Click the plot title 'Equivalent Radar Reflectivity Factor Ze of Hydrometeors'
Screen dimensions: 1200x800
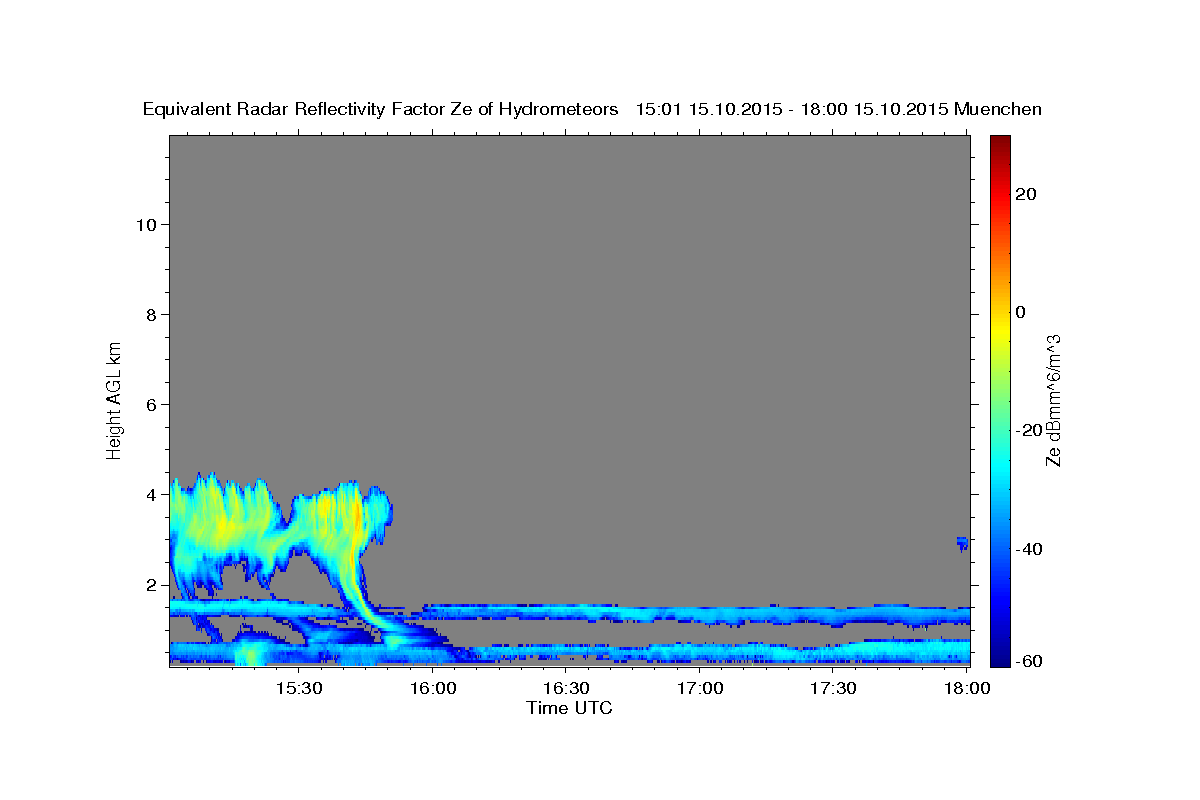(x=380, y=110)
